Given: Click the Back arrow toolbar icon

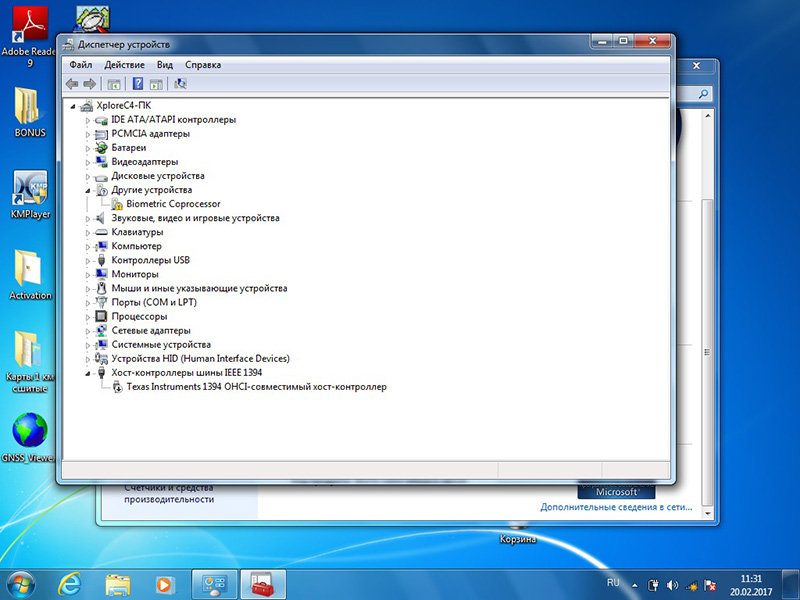Looking at the screenshot, I should (x=72, y=84).
